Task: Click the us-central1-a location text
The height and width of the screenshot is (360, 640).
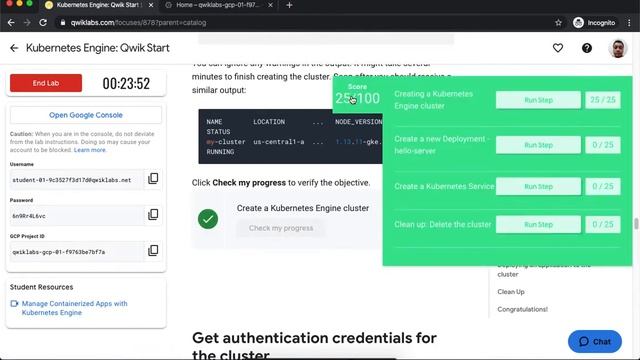Action: click(x=279, y=142)
